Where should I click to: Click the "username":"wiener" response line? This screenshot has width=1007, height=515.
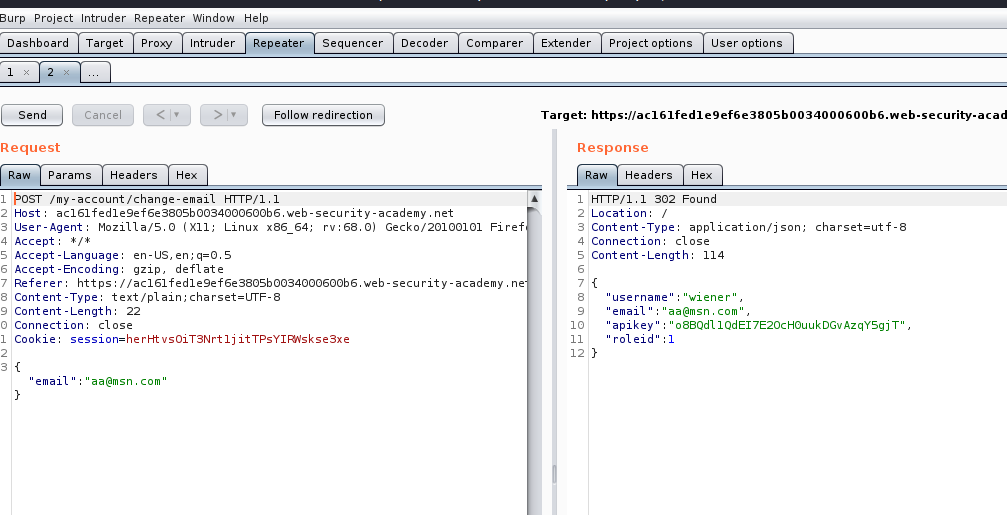674,297
